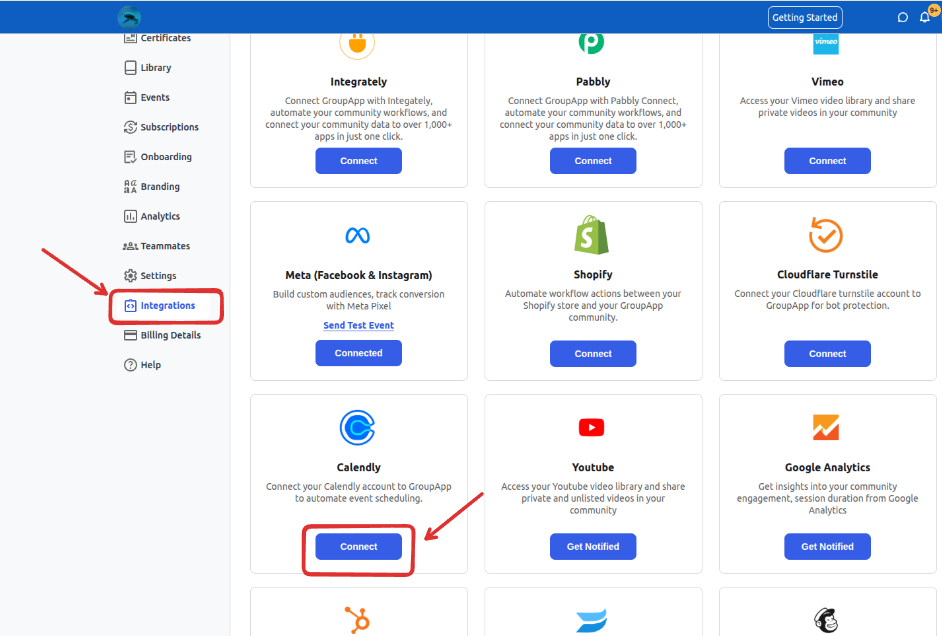Click the Integrations code icon
The height and width of the screenshot is (636, 942).
point(130,306)
